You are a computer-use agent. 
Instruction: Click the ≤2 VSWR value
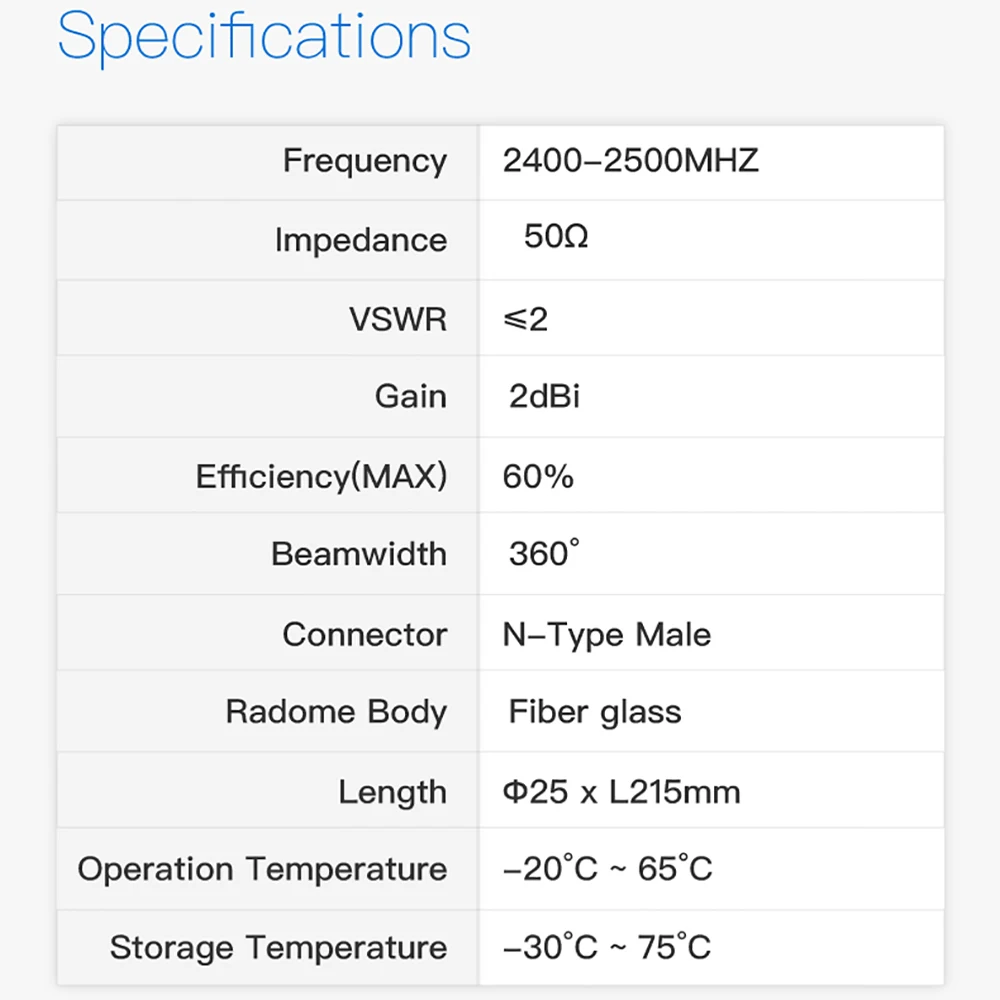point(525,319)
